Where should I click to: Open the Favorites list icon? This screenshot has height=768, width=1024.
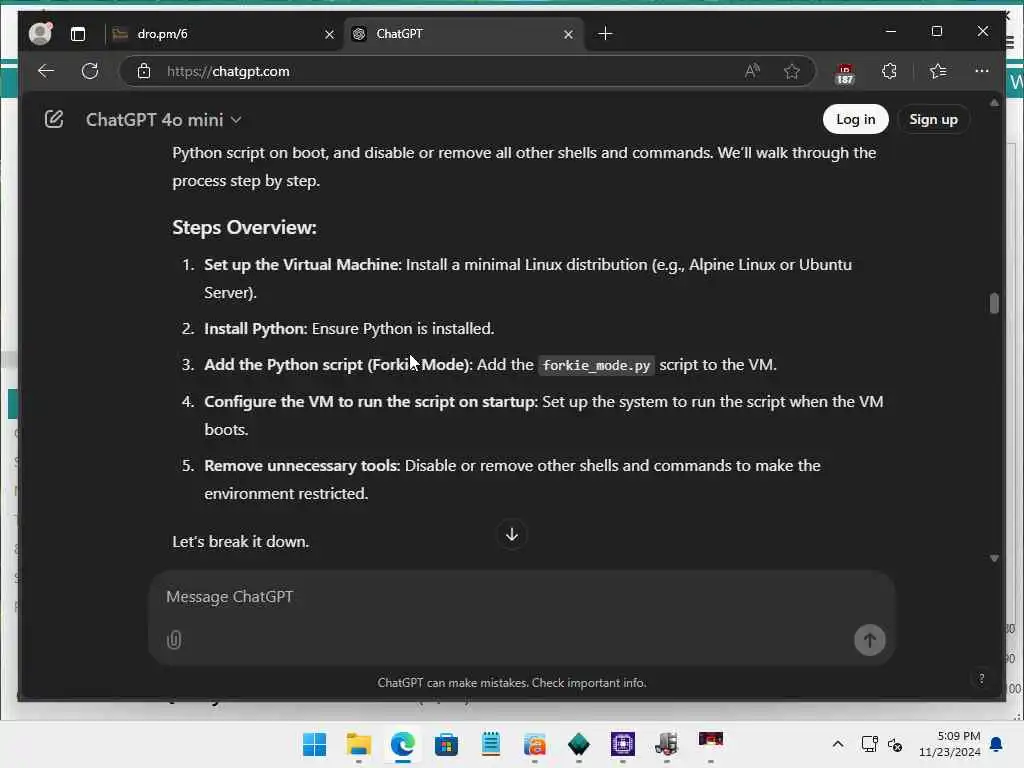point(938,71)
